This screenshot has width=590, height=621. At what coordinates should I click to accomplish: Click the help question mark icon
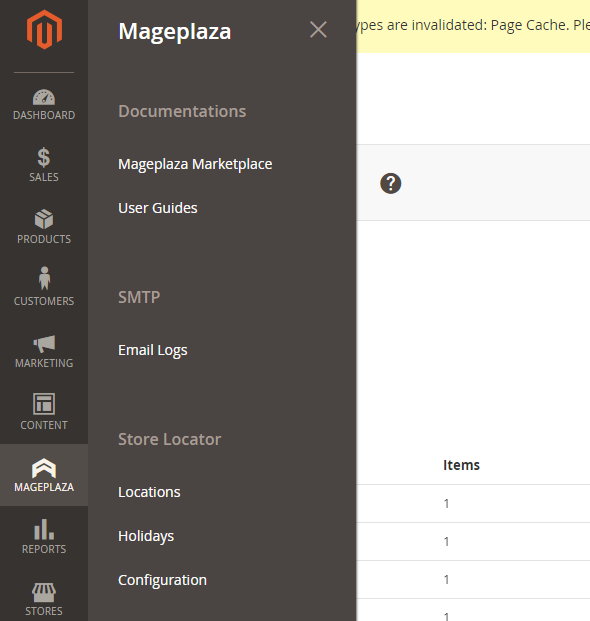390,183
